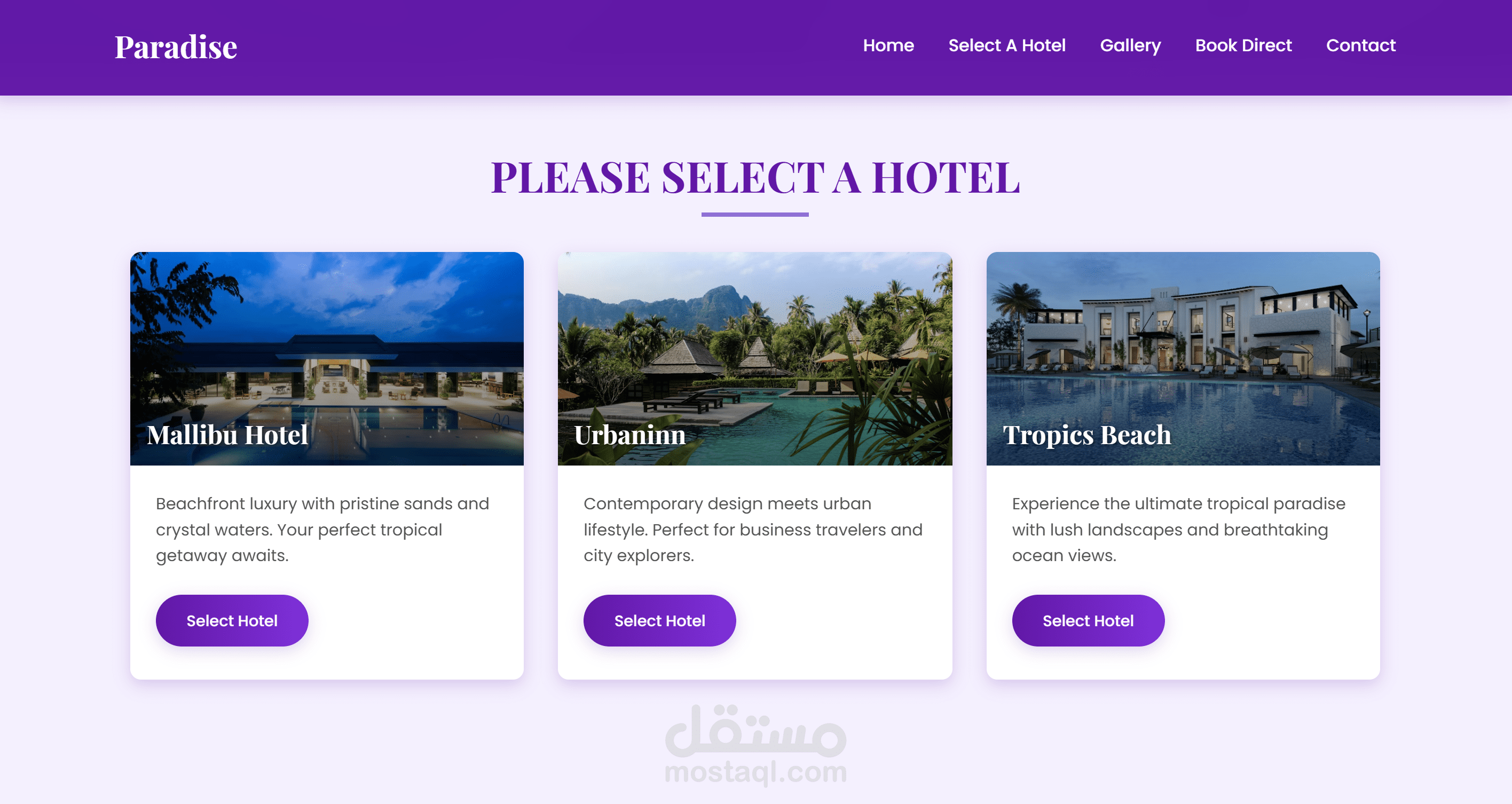This screenshot has width=1512, height=804.
Task: Click the Beachfront luxury description text
Action: [322, 529]
